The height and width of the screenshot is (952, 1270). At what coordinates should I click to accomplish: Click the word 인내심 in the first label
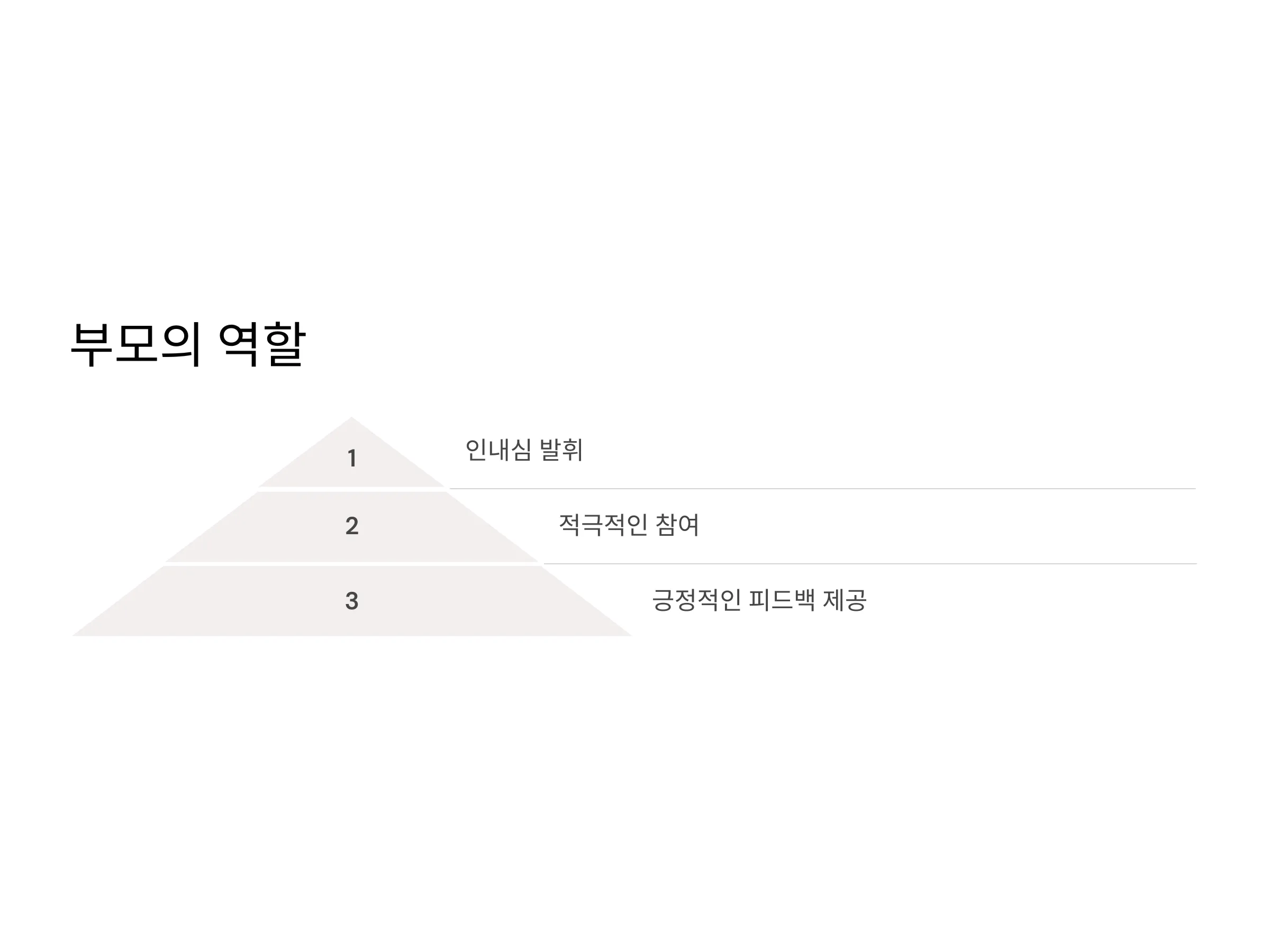498,450
